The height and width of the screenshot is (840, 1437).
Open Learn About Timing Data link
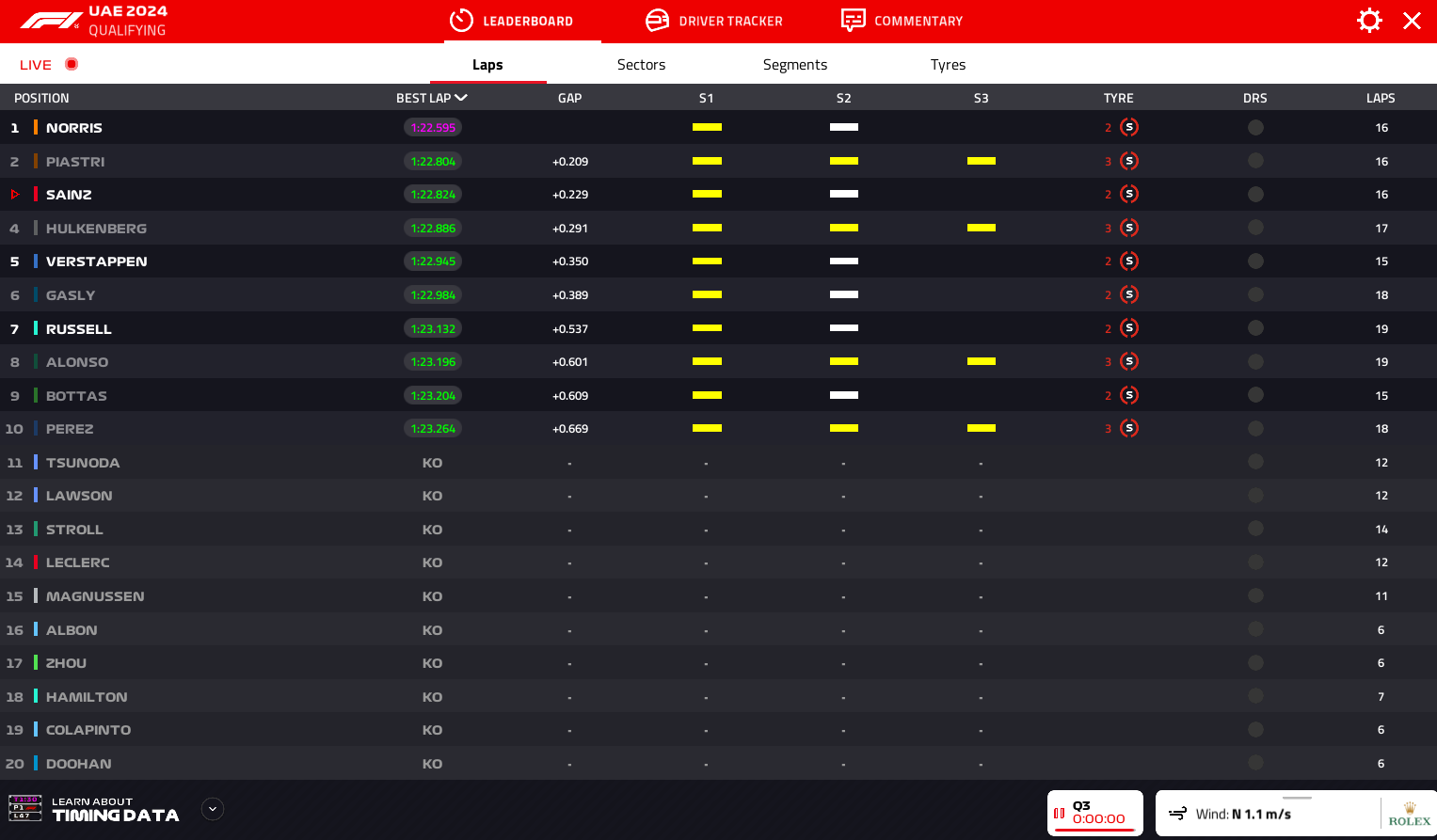[x=116, y=809]
